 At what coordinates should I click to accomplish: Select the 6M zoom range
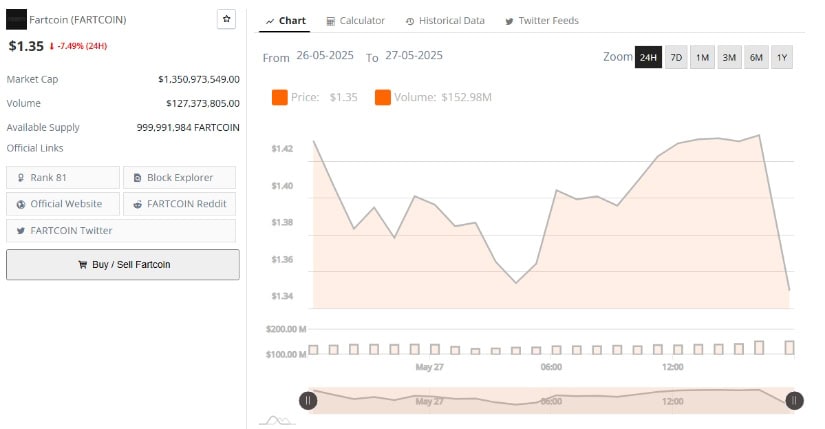tap(756, 57)
